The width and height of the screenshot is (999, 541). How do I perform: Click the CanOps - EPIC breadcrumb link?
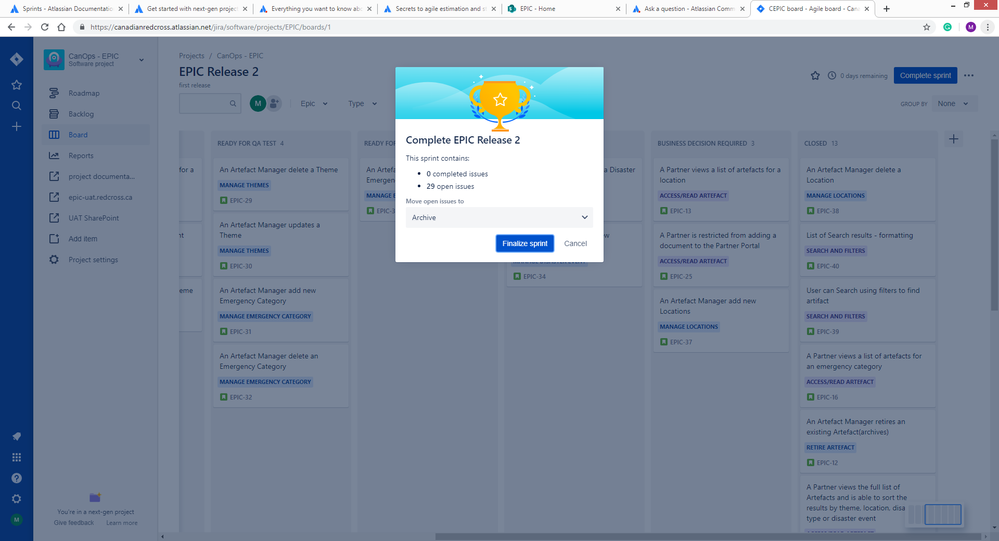coord(240,56)
